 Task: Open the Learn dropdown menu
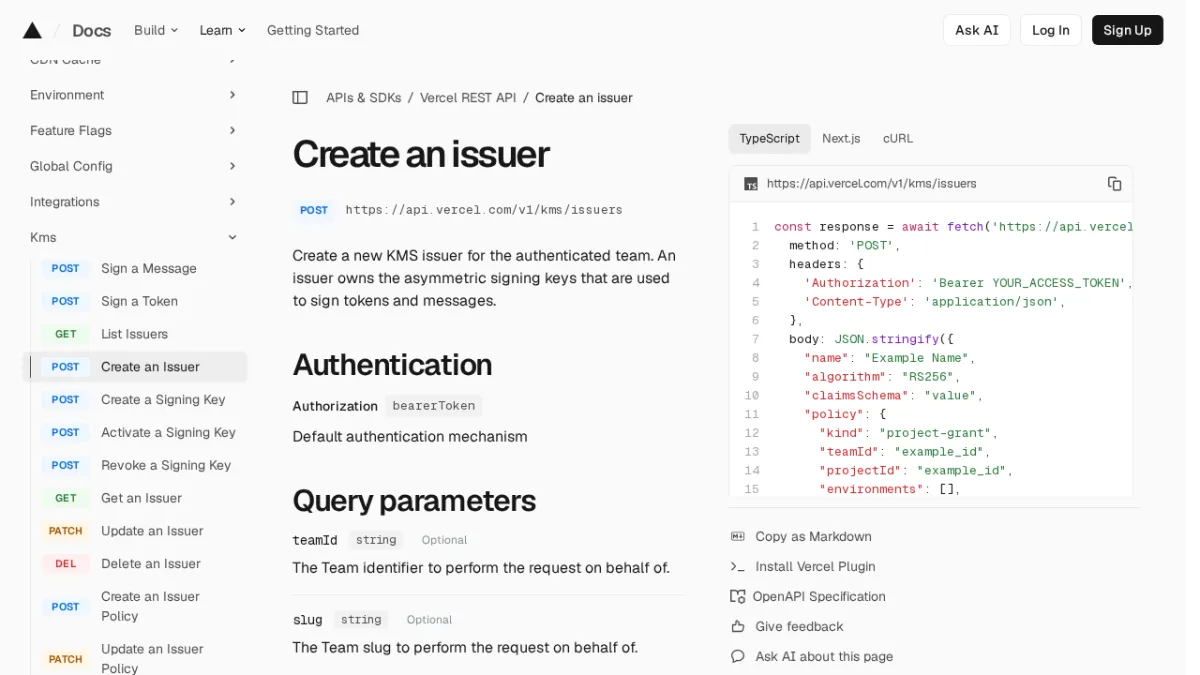click(222, 30)
